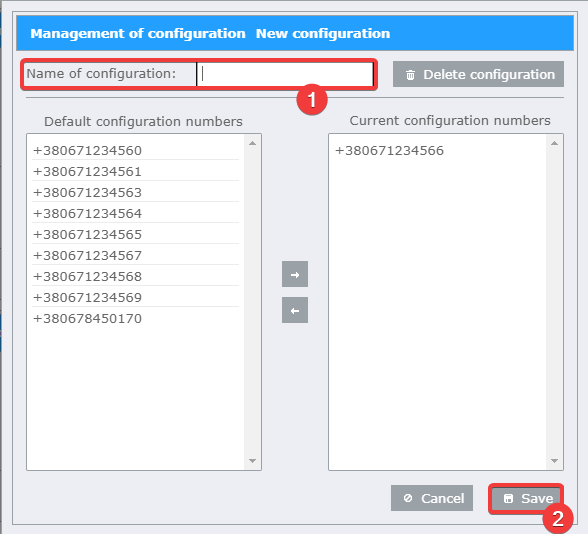Pick +380671234563 from default numbers
Screen dimensions: 588x534
coord(135,192)
